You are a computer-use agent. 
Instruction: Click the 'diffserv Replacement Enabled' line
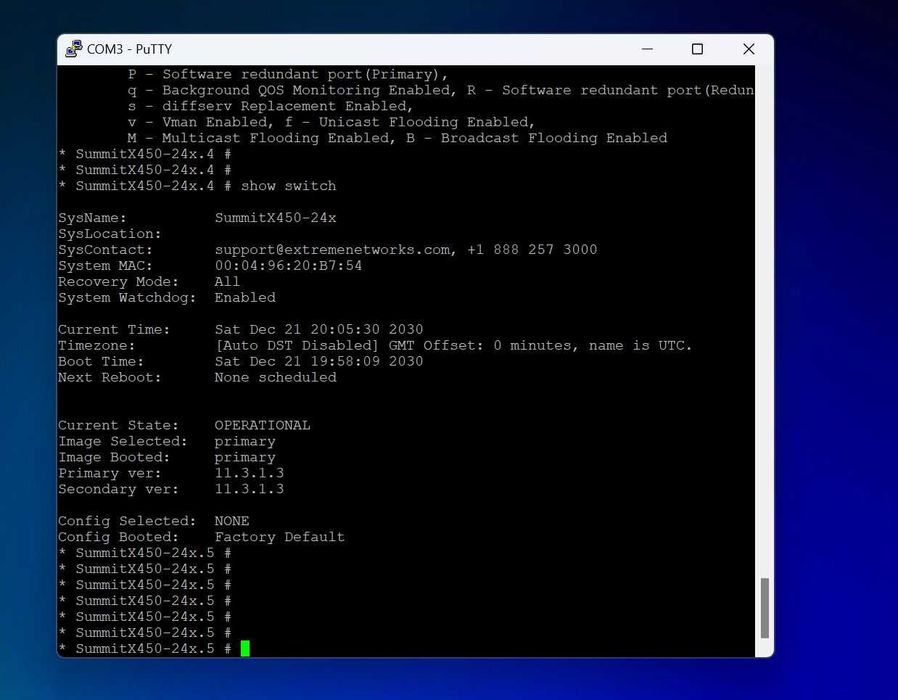point(287,107)
